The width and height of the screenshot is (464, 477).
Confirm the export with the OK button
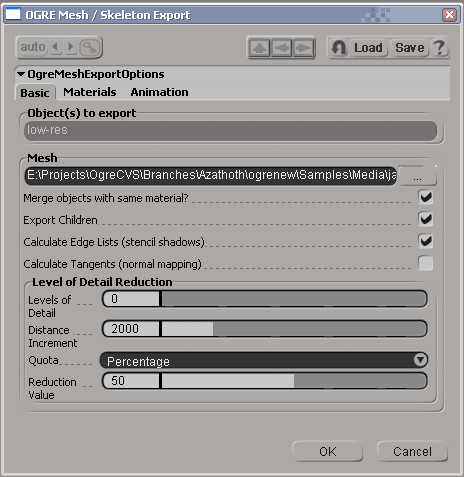(327, 452)
